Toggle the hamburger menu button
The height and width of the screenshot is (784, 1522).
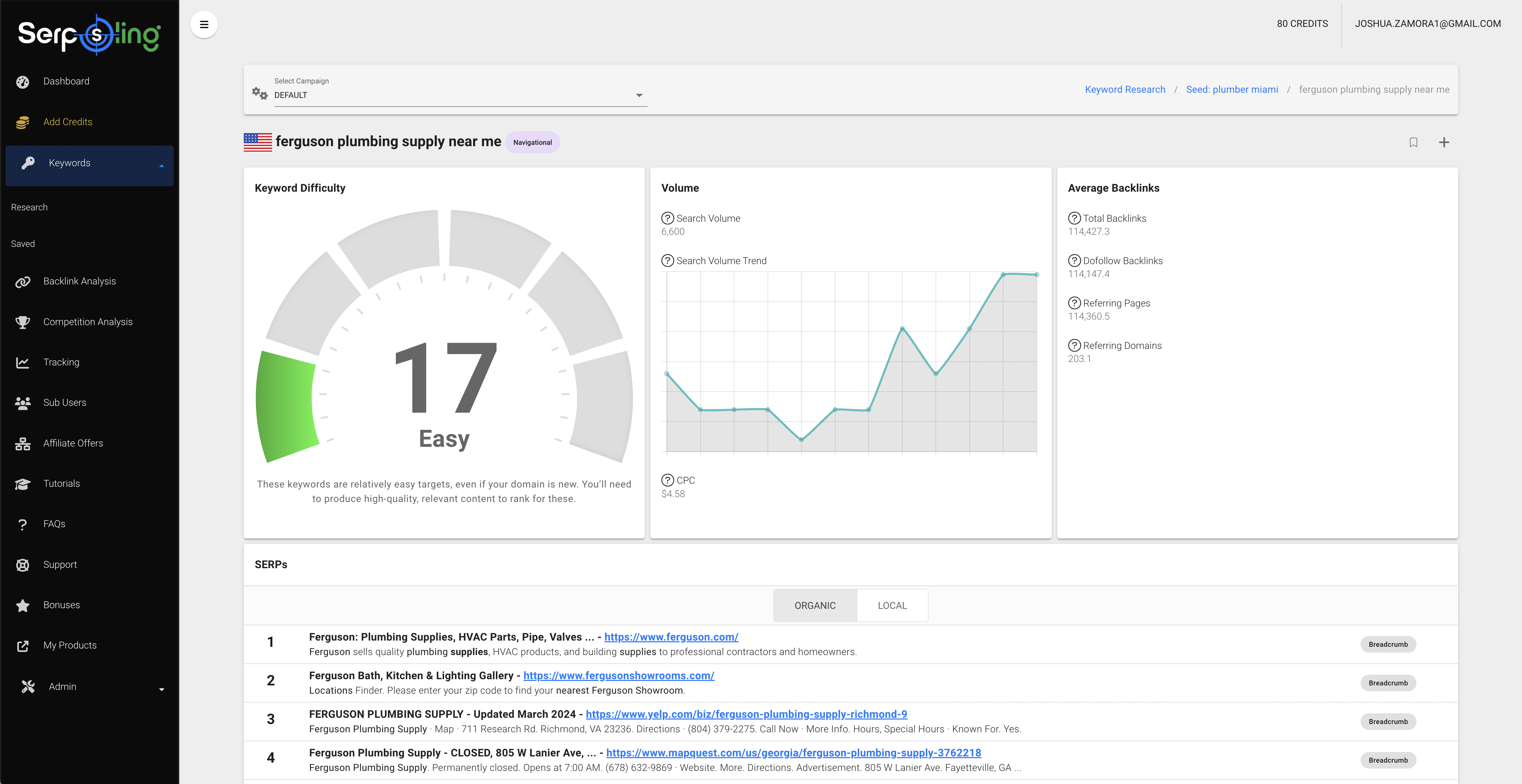(204, 24)
